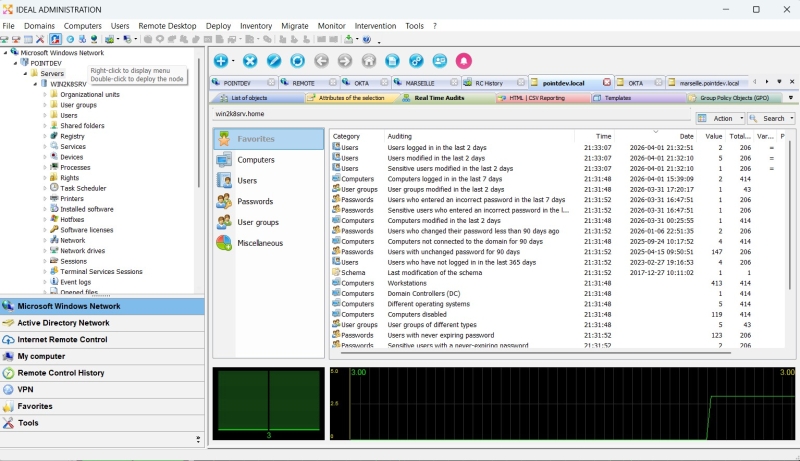
Task: Open the Search dropdown
Action: [x=772, y=118]
